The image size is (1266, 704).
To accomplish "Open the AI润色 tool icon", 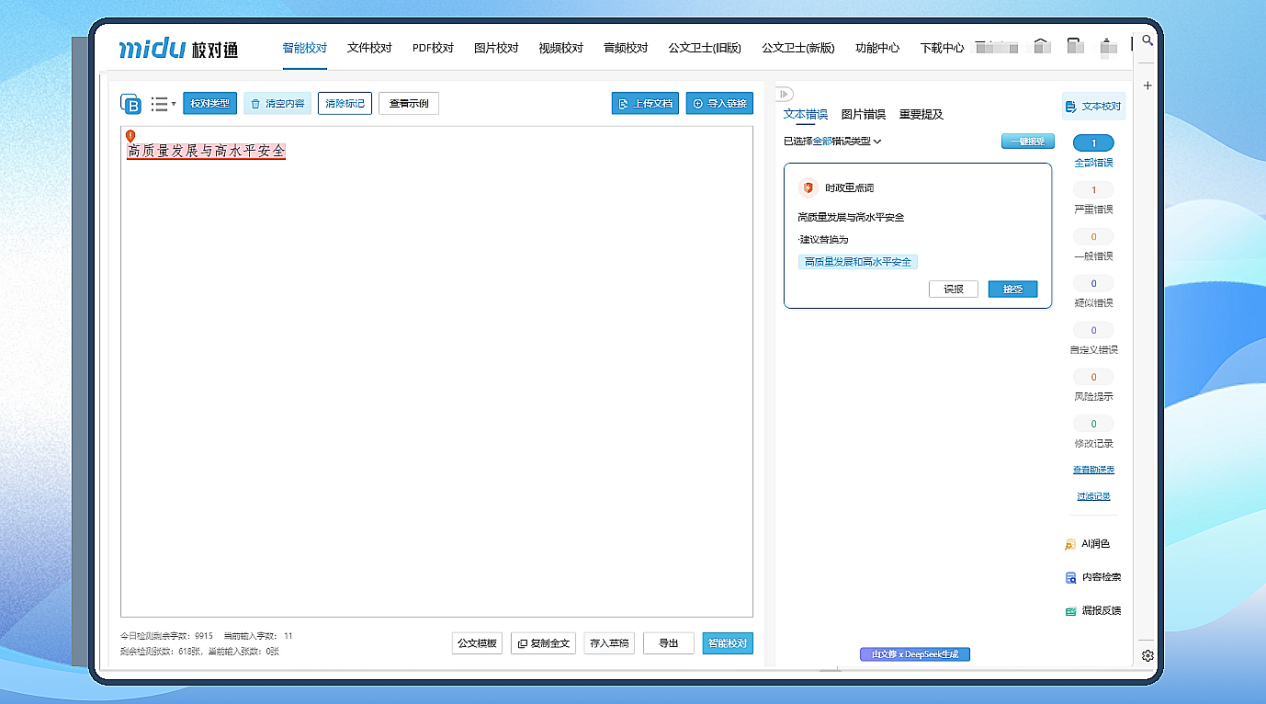I will coord(1069,544).
